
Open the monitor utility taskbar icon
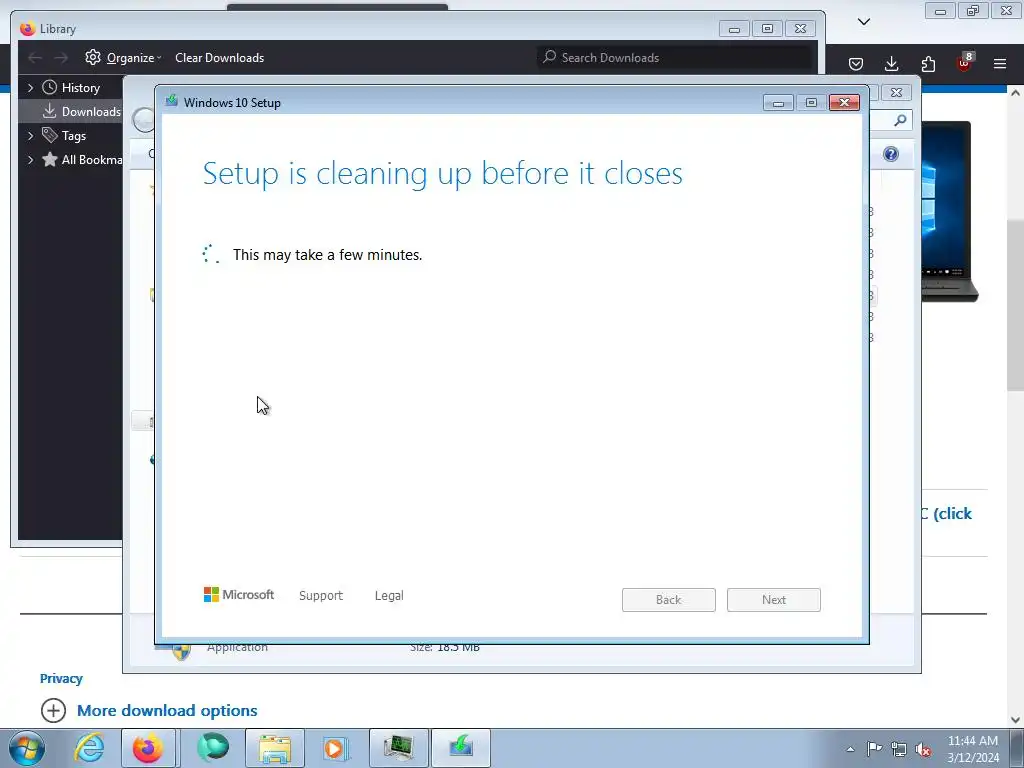[398, 748]
